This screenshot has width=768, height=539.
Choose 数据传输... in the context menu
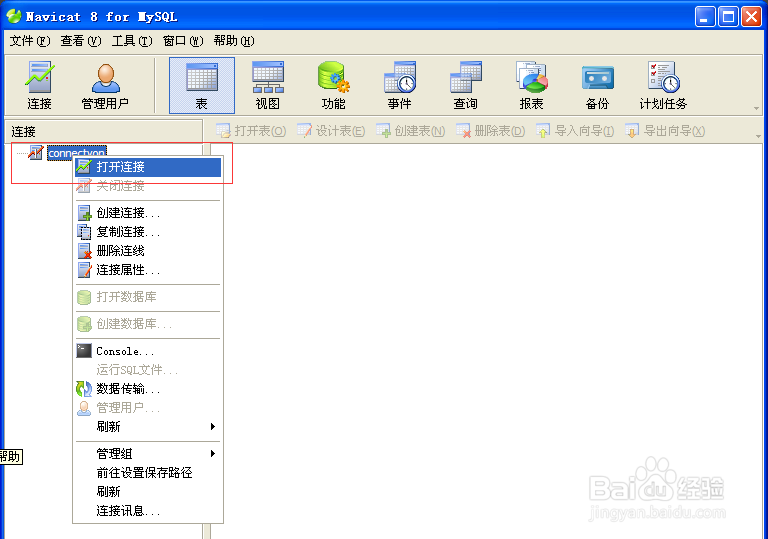(148, 389)
